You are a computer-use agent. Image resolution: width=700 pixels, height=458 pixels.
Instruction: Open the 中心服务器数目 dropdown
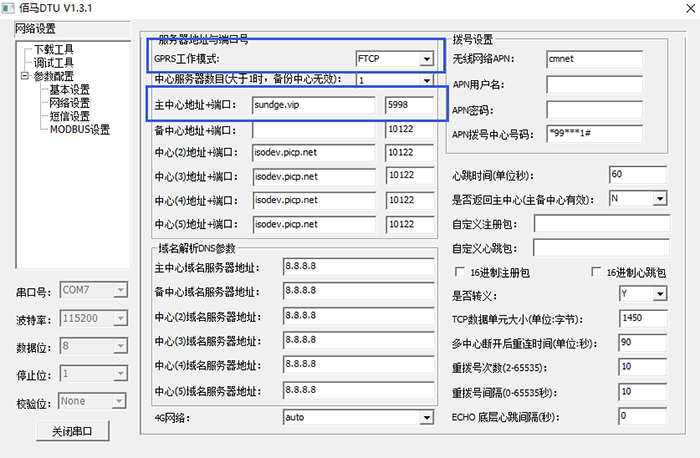[x=427, y=81]
